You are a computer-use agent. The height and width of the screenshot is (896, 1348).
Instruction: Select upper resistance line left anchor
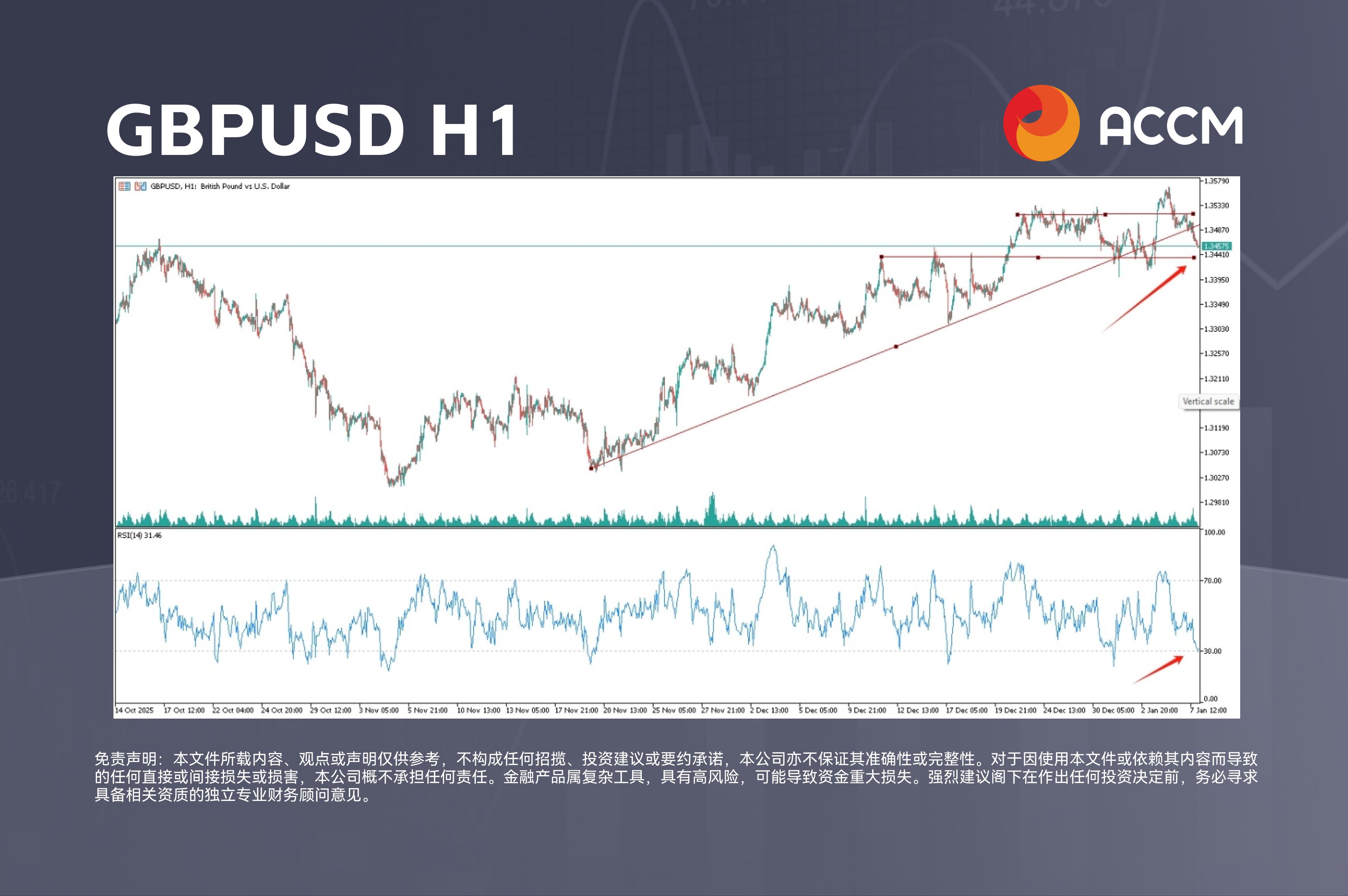point(1018,215)
